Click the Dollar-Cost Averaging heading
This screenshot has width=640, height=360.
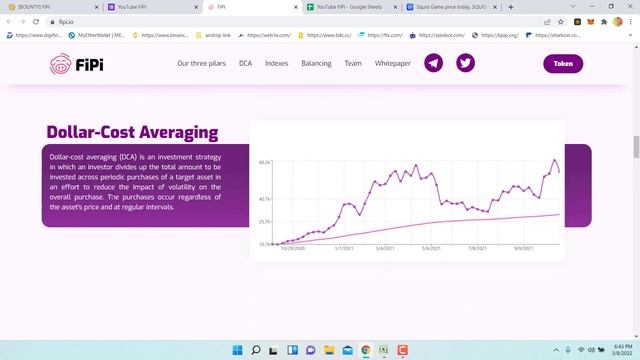tap(132, 133)
